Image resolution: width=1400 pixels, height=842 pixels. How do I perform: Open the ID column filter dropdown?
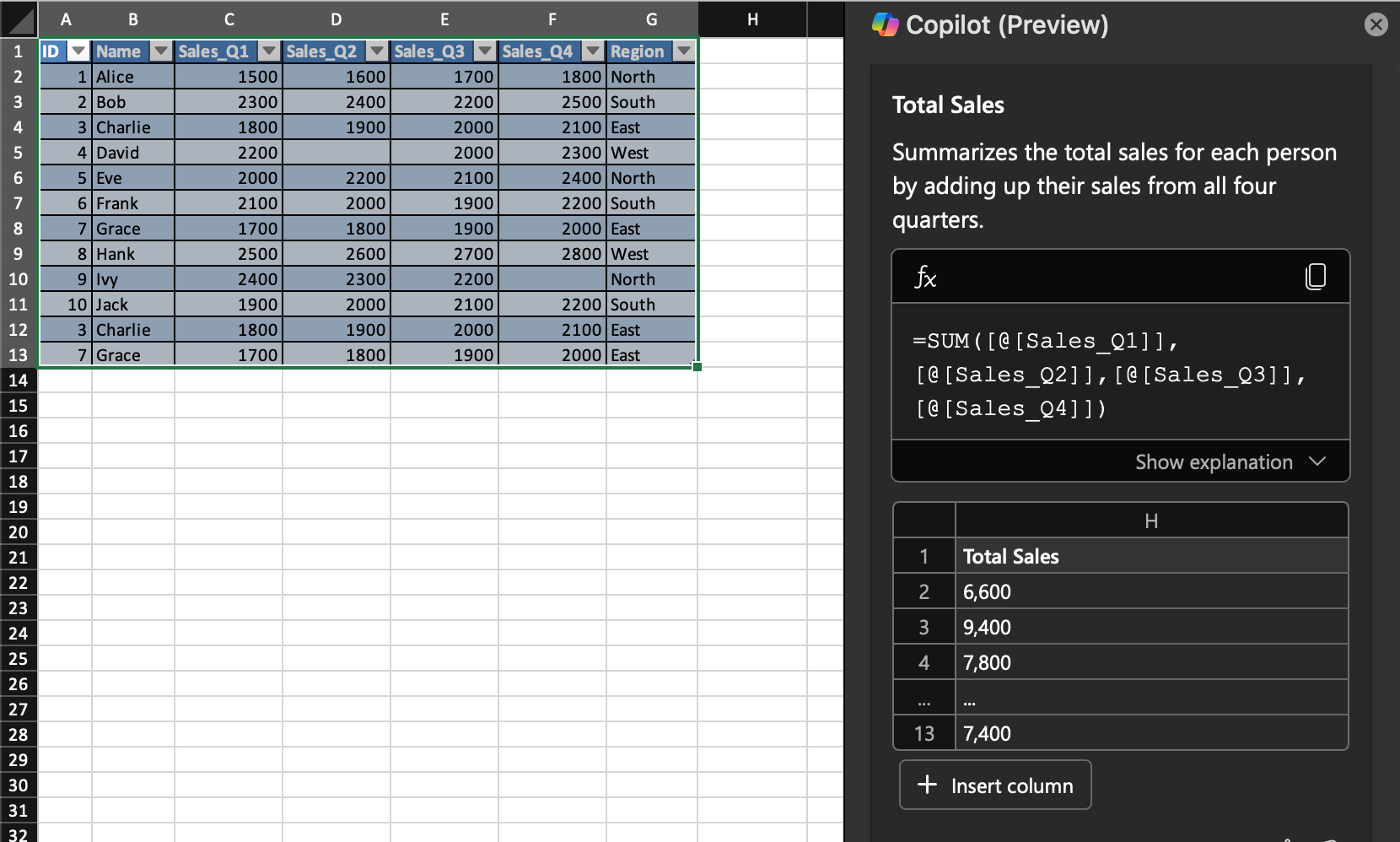pyautogui.click(x=78, y=51)
